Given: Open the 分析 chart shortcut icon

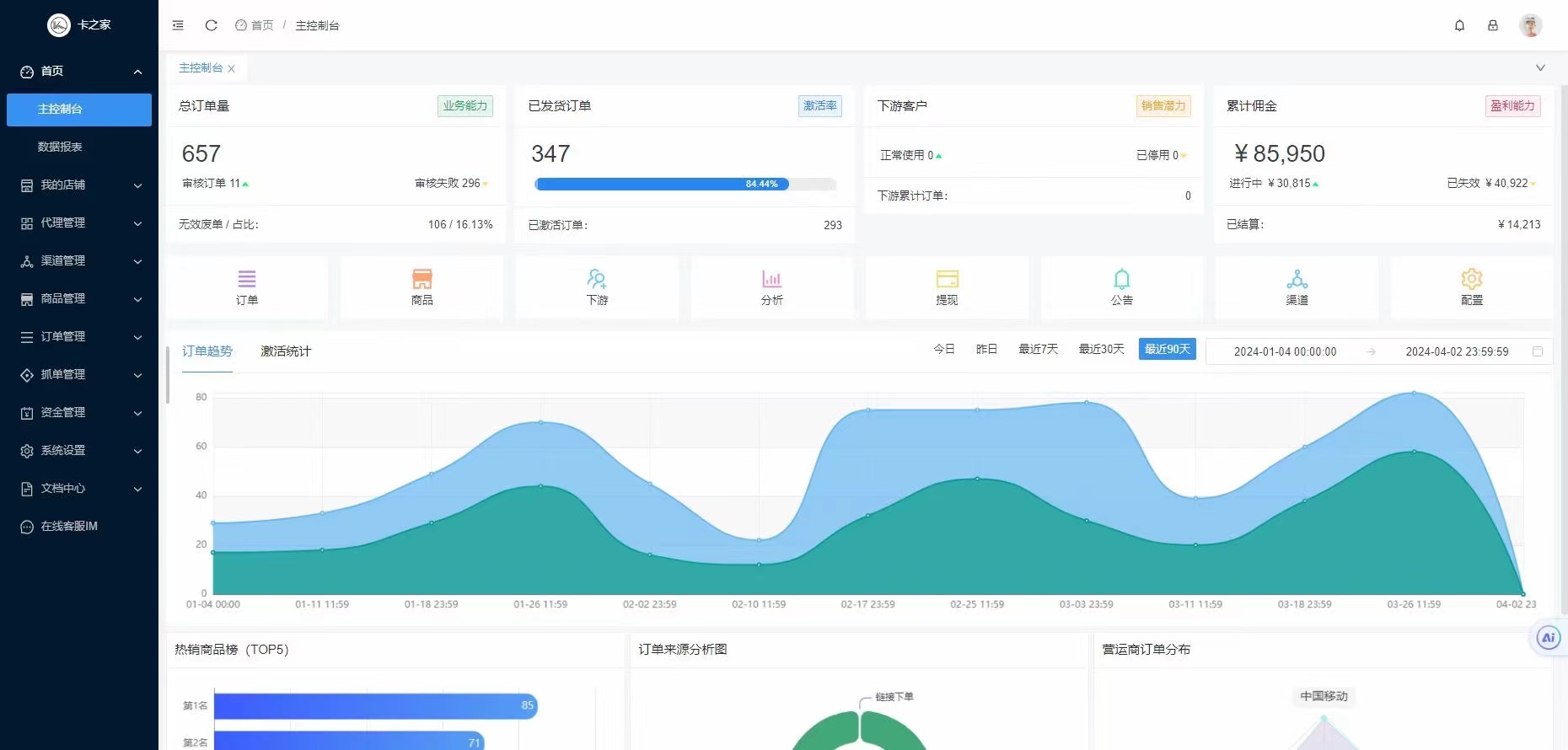Looking at the screenshot, I should point(771,278).
